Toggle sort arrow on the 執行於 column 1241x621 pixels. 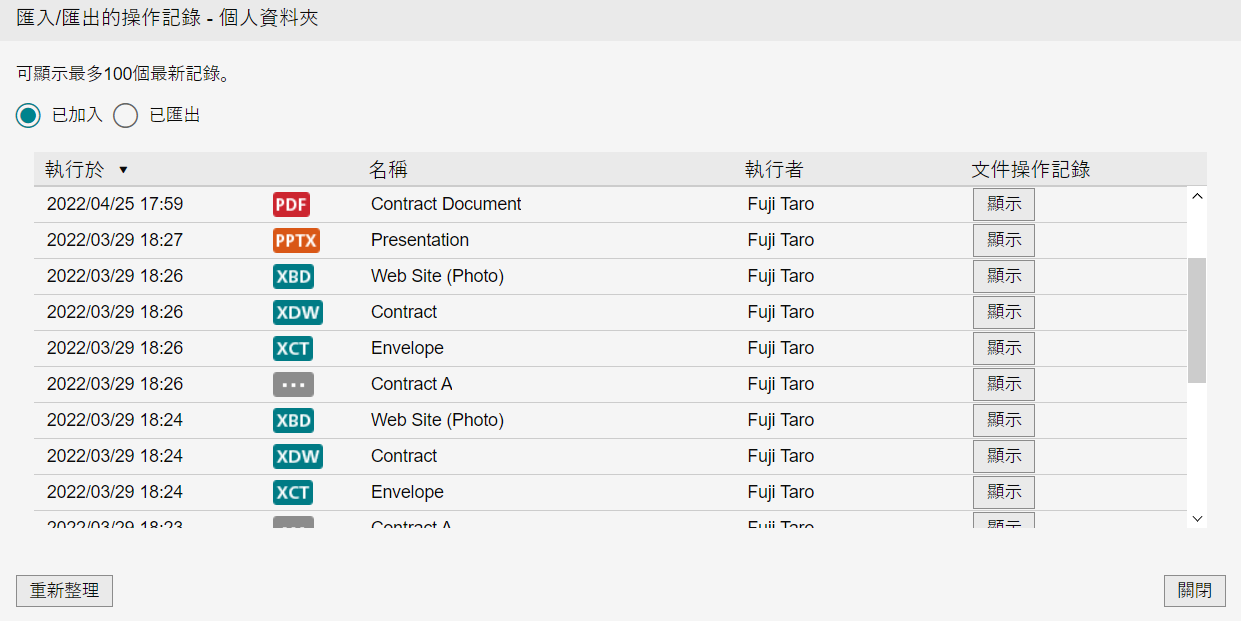pyautogui.click(x=123, y=170)
